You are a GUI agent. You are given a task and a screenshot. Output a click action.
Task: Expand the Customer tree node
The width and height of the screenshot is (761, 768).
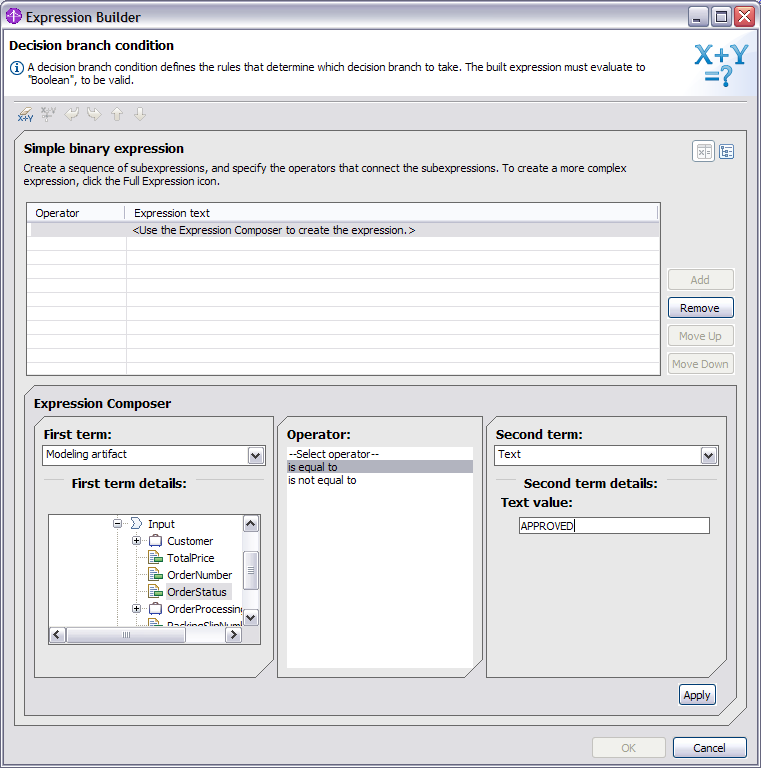click(136, 541)
